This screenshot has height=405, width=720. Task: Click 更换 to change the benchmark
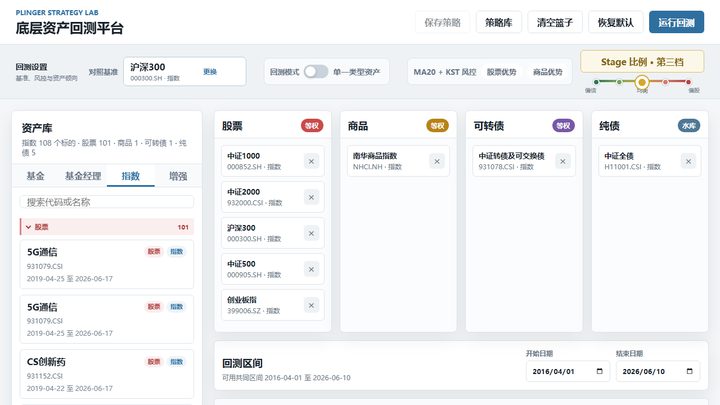coord(210,72)
